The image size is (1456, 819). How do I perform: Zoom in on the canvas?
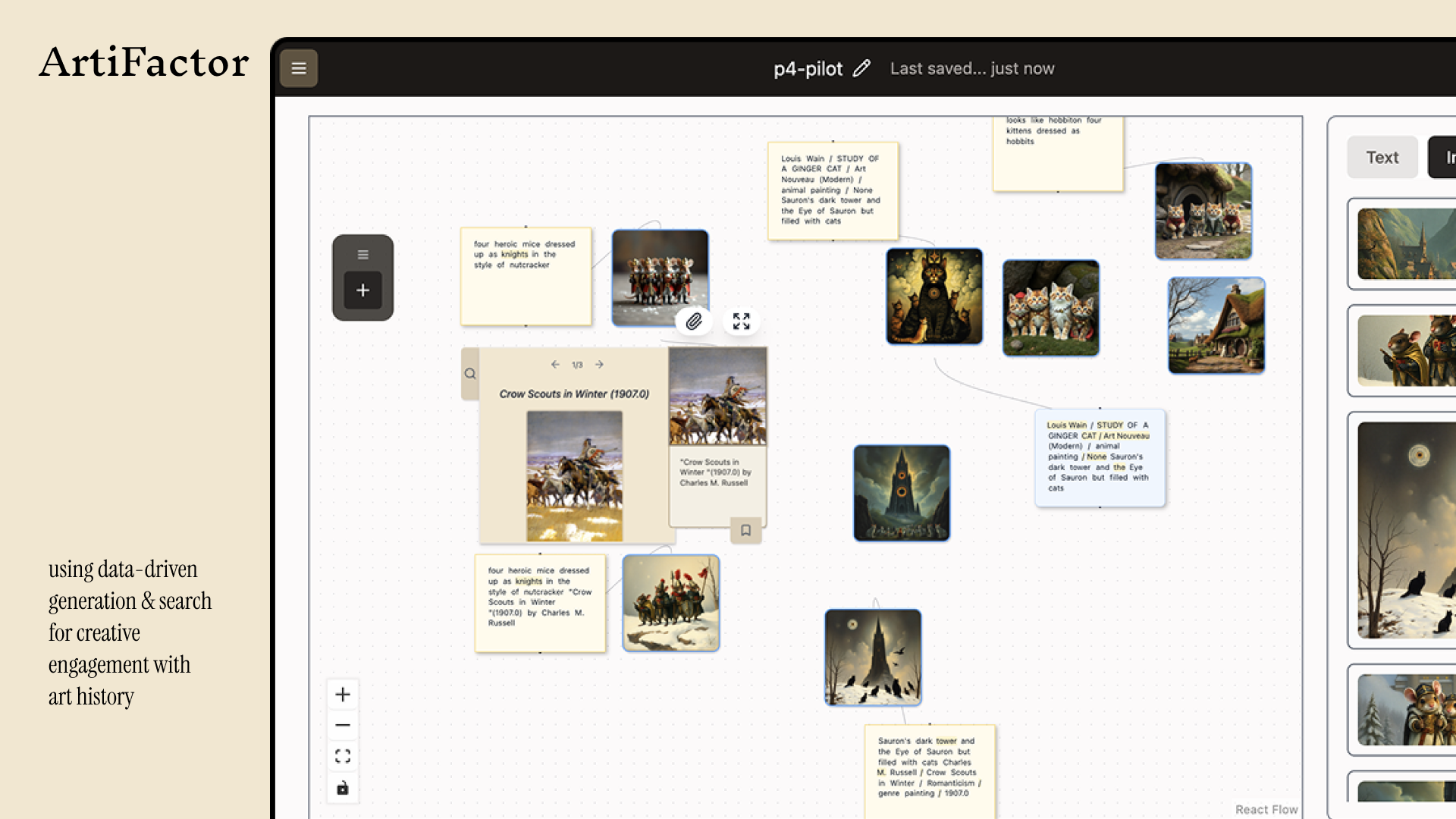(343, 695)
